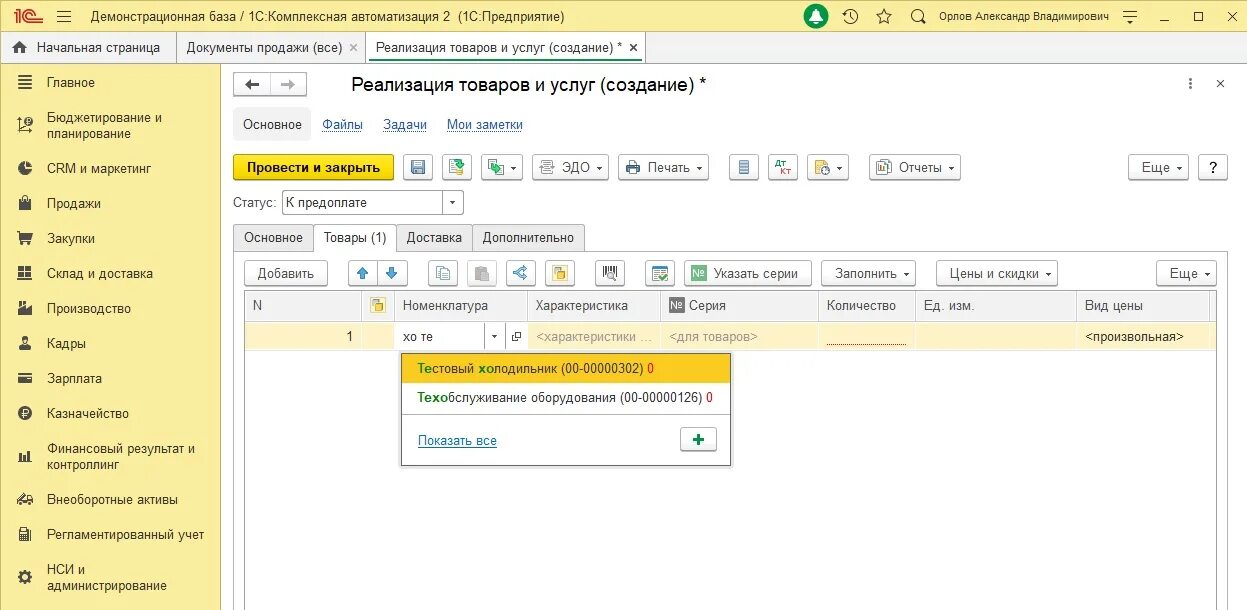Switch to the Товары (1) tab
The height and width of the screenshot is (610, 1247).
(x=355, y=238)
